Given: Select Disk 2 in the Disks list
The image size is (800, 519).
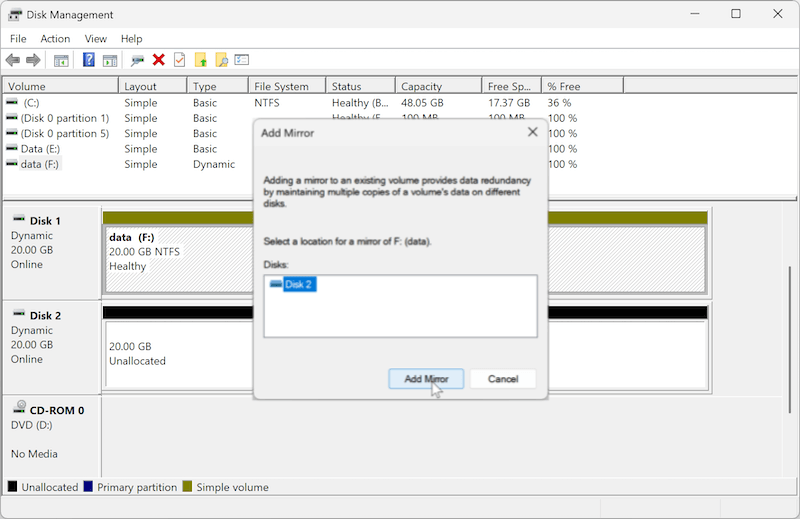Looking at the screenshot, I should click(299, 285).
